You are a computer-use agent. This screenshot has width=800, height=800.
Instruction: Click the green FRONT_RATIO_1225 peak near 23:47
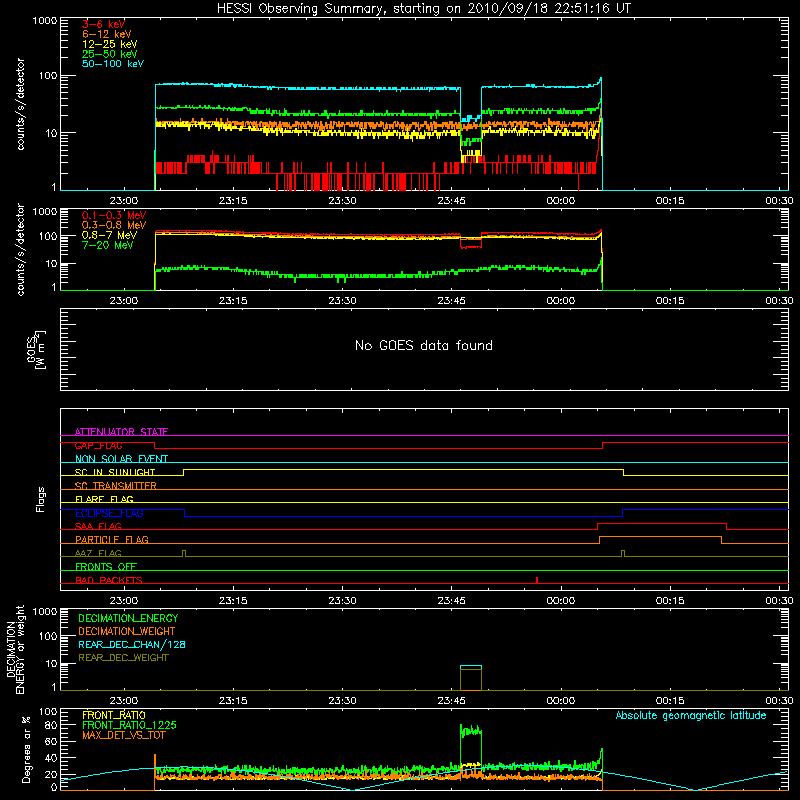(x=471, y=731)
